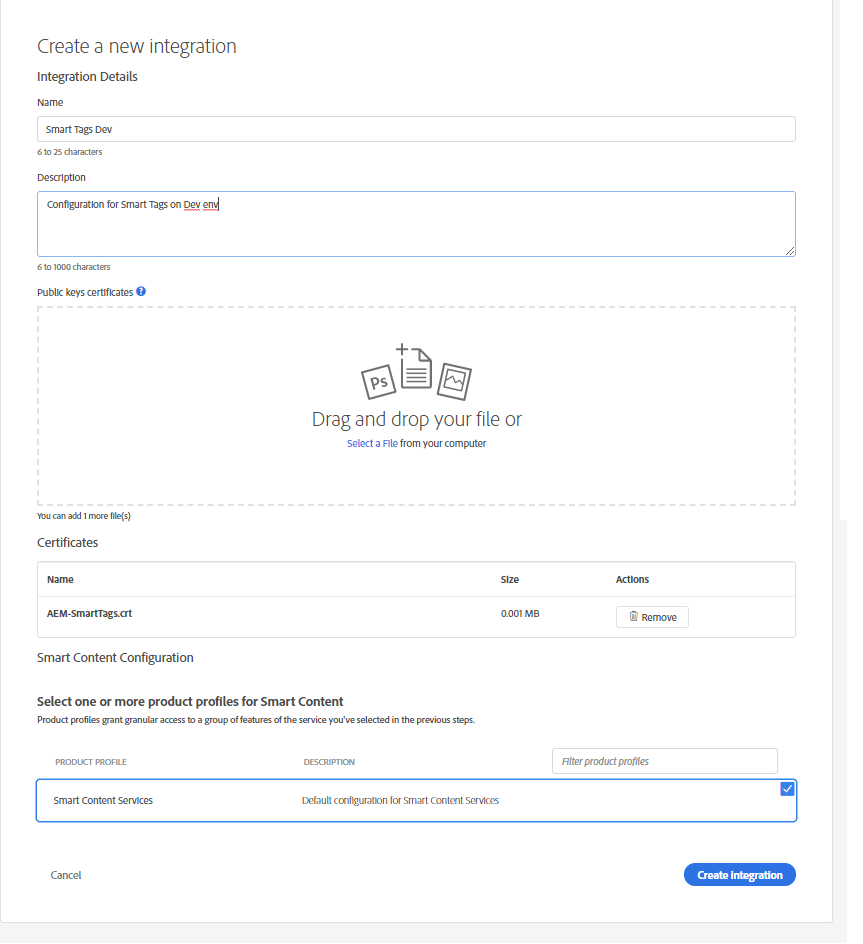863x944 pixels.
Task: Click the AEM-SmartTags.crt file name
Action: [x=89, y=613]
